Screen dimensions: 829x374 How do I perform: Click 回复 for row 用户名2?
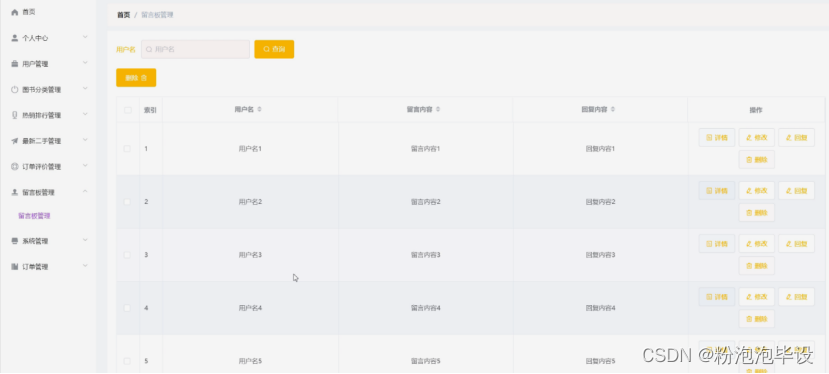(x=796, y=190)
